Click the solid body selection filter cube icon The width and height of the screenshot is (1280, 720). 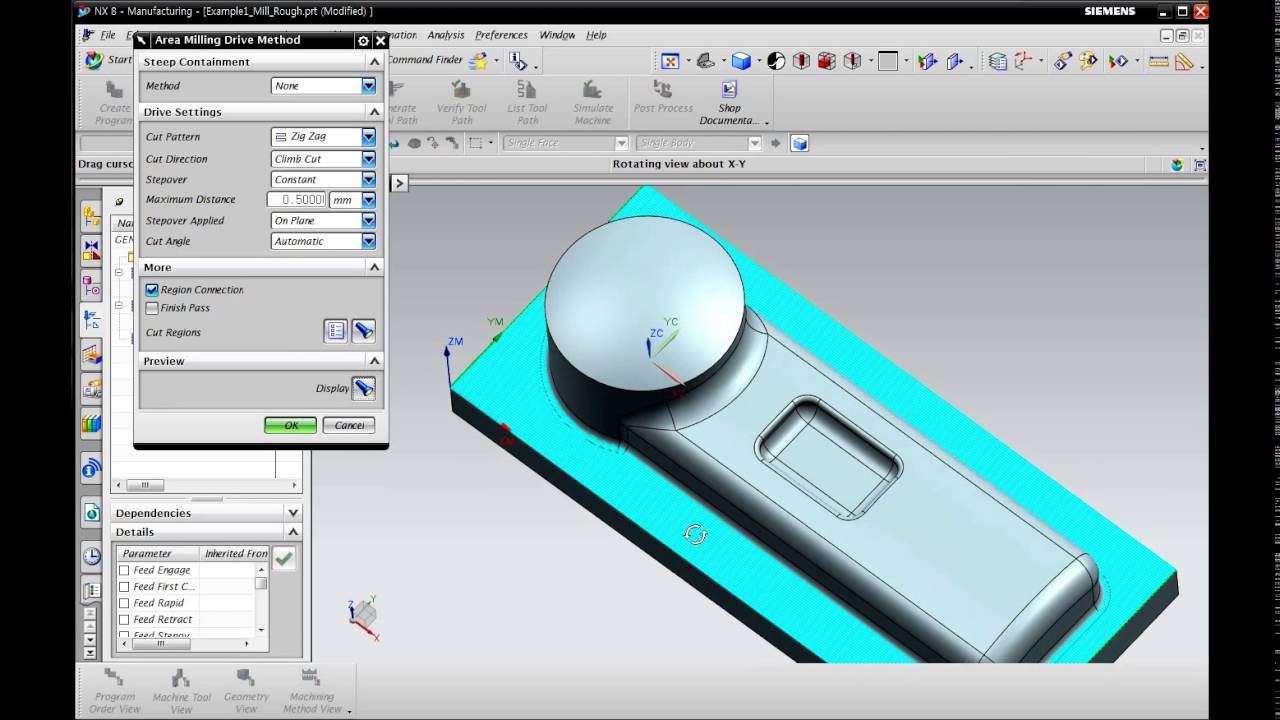click(x=799, y=143)
